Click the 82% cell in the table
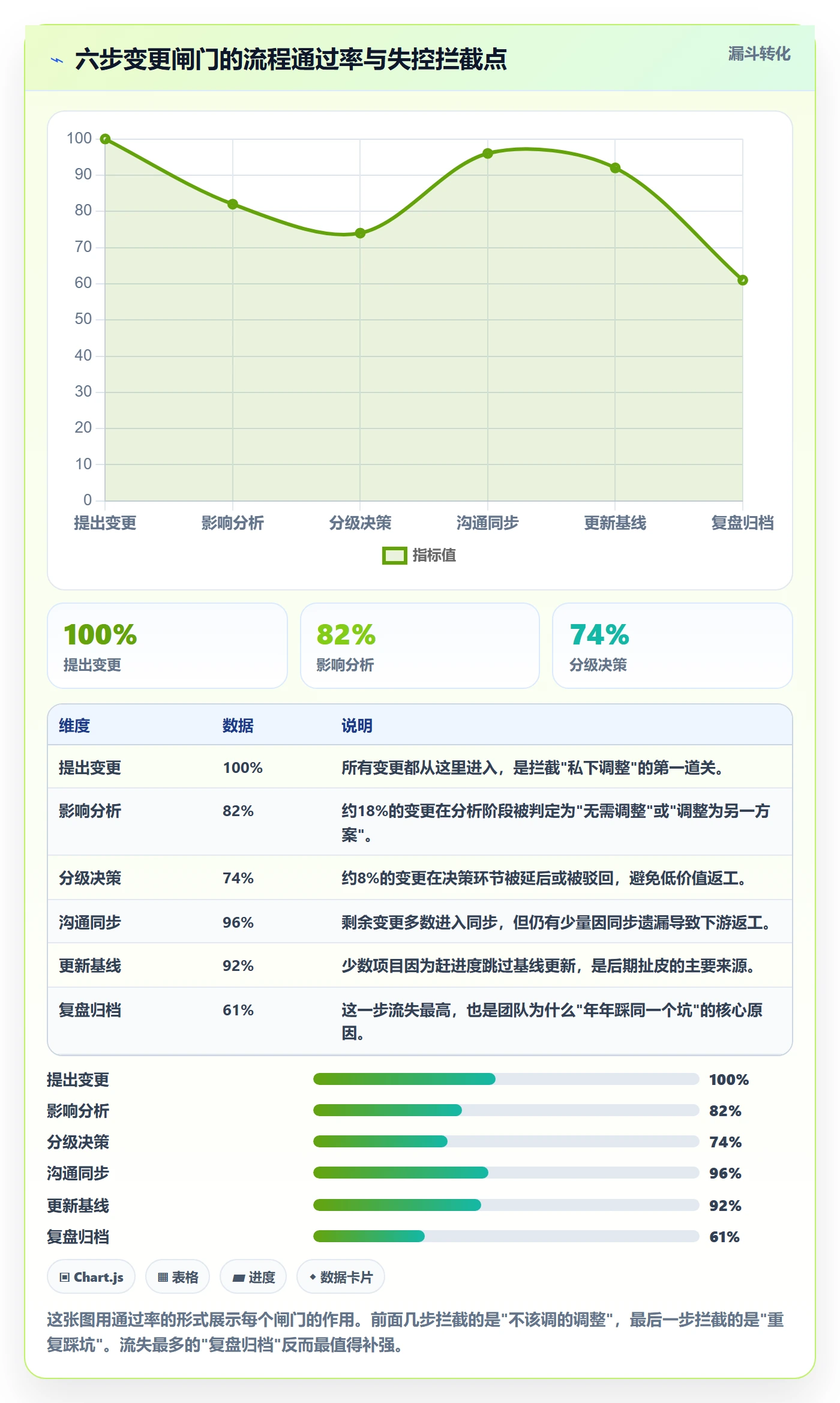The image size is (840, 1403). coord(238,811)
